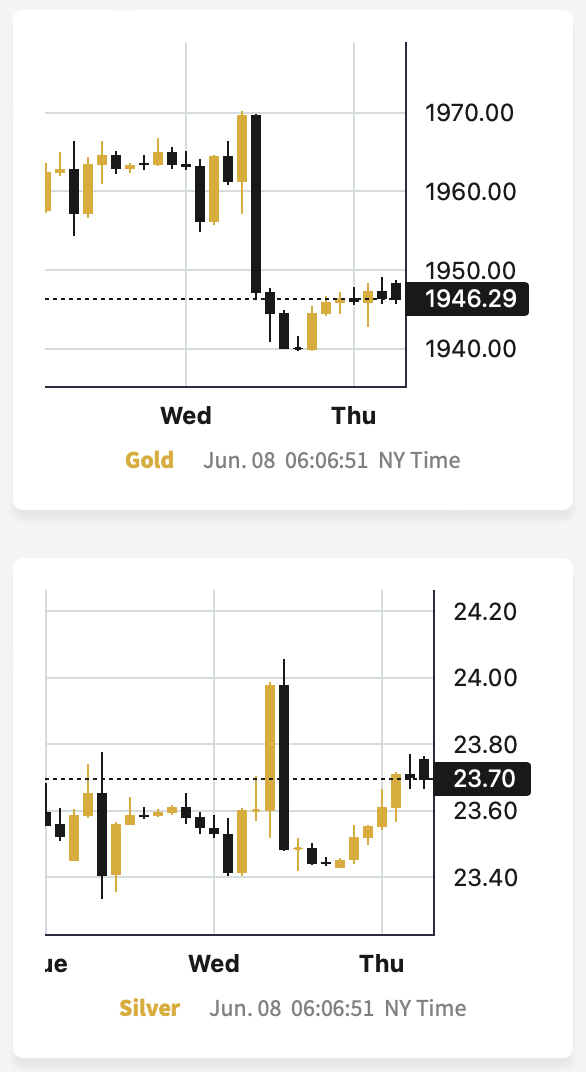Click the gold chart timestamp Jun. 08 06:06:51

pyautogui.click(x=285, y=461)
